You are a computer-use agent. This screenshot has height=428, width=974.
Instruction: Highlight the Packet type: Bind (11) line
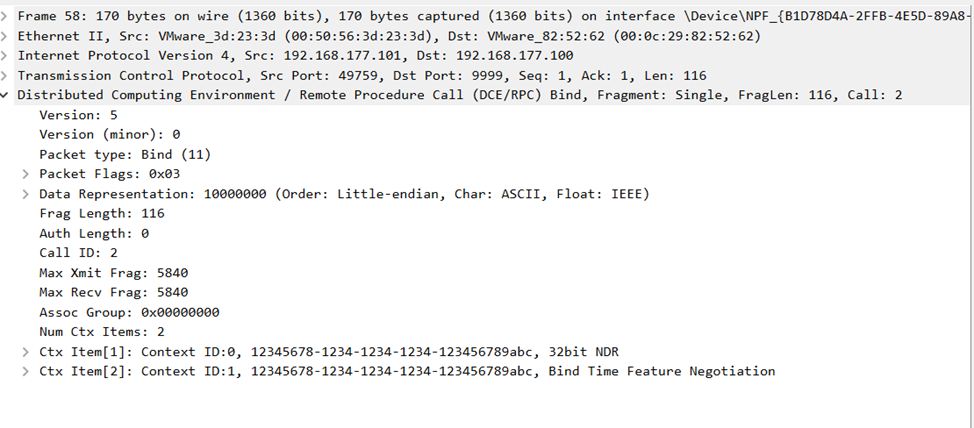(x=125, y=154)
